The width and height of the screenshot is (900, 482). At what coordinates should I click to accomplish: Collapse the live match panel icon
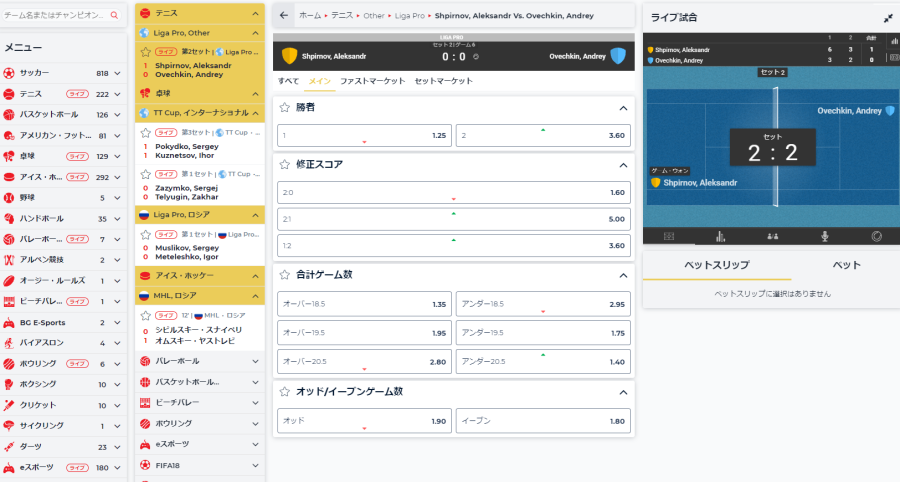[888, 18]
